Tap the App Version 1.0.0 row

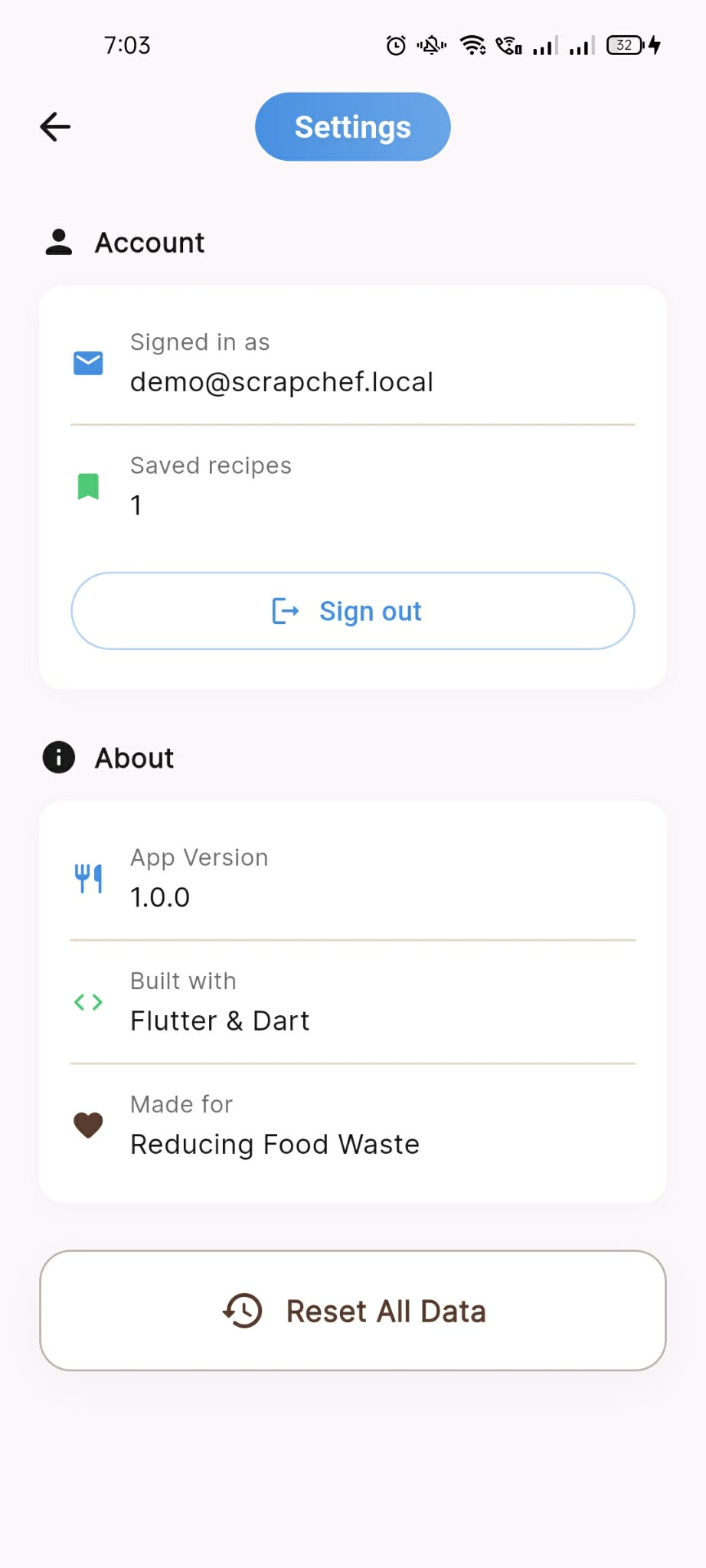click(353, 878)
